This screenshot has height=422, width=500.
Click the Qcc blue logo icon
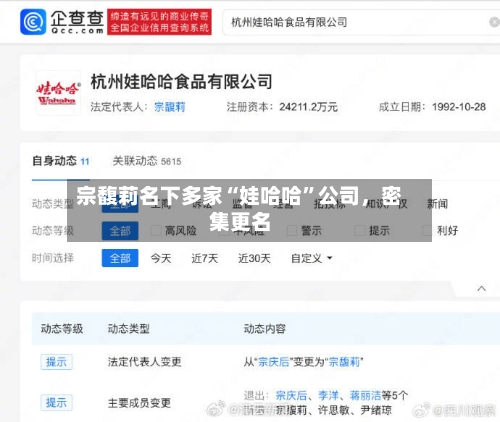[x=33, y=22]
